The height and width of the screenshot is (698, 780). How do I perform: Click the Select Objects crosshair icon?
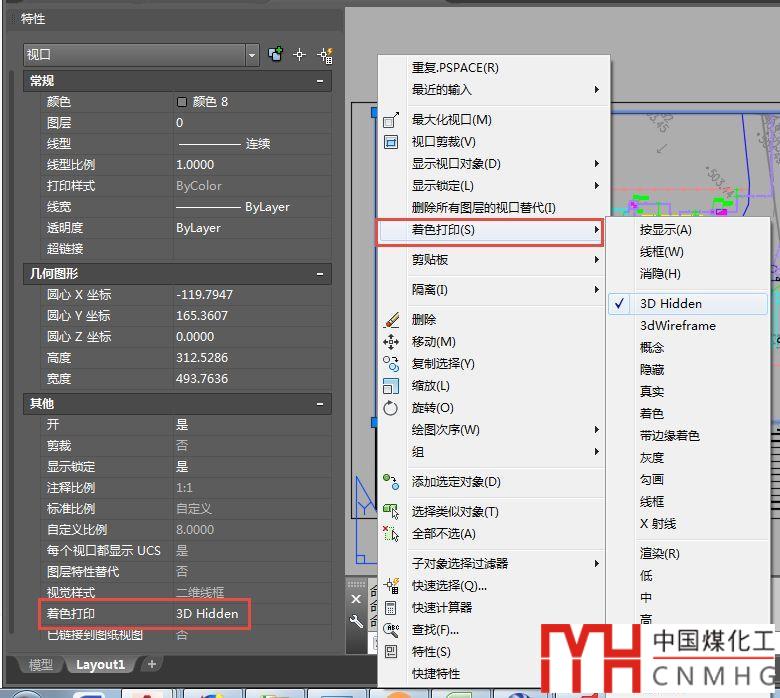pyautogui.click(x=299, y=55)
